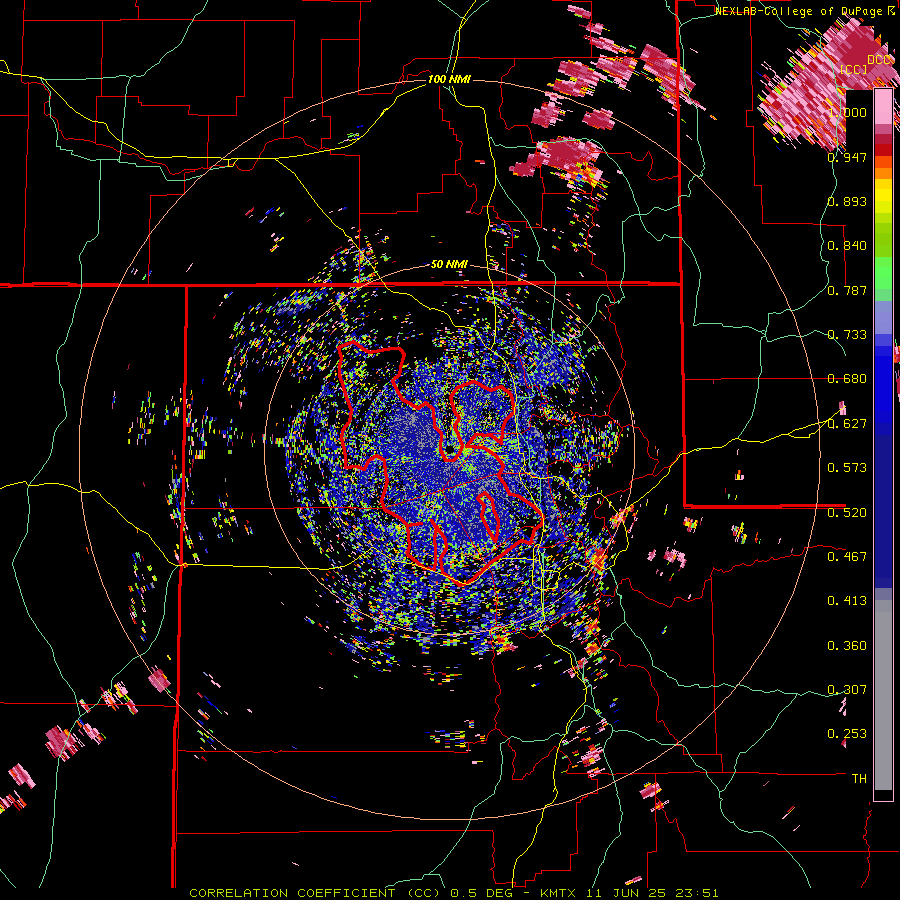Viewport: 900px width, 900px height.
Task: Select the 0.627 legend value
Action: pyautogui.click(x=847, y=424)
